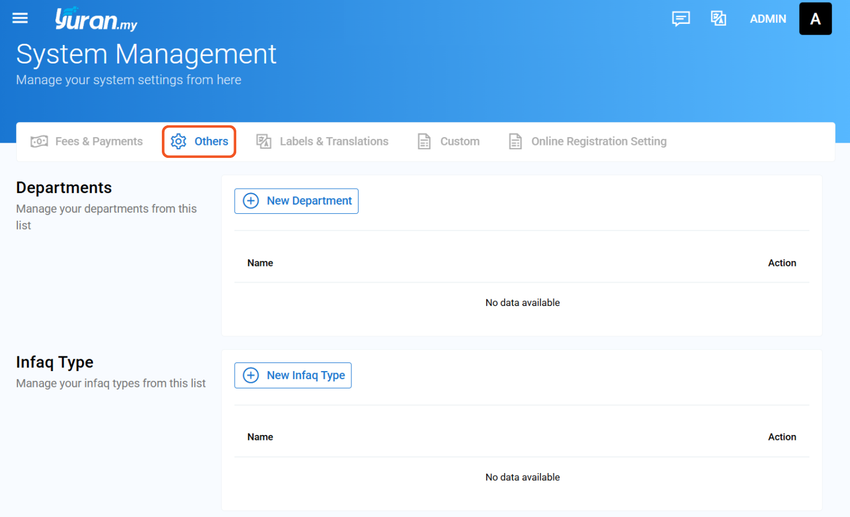Click the Yuran.my logo
Screen dimensions: 850x517
click(96, 20)
